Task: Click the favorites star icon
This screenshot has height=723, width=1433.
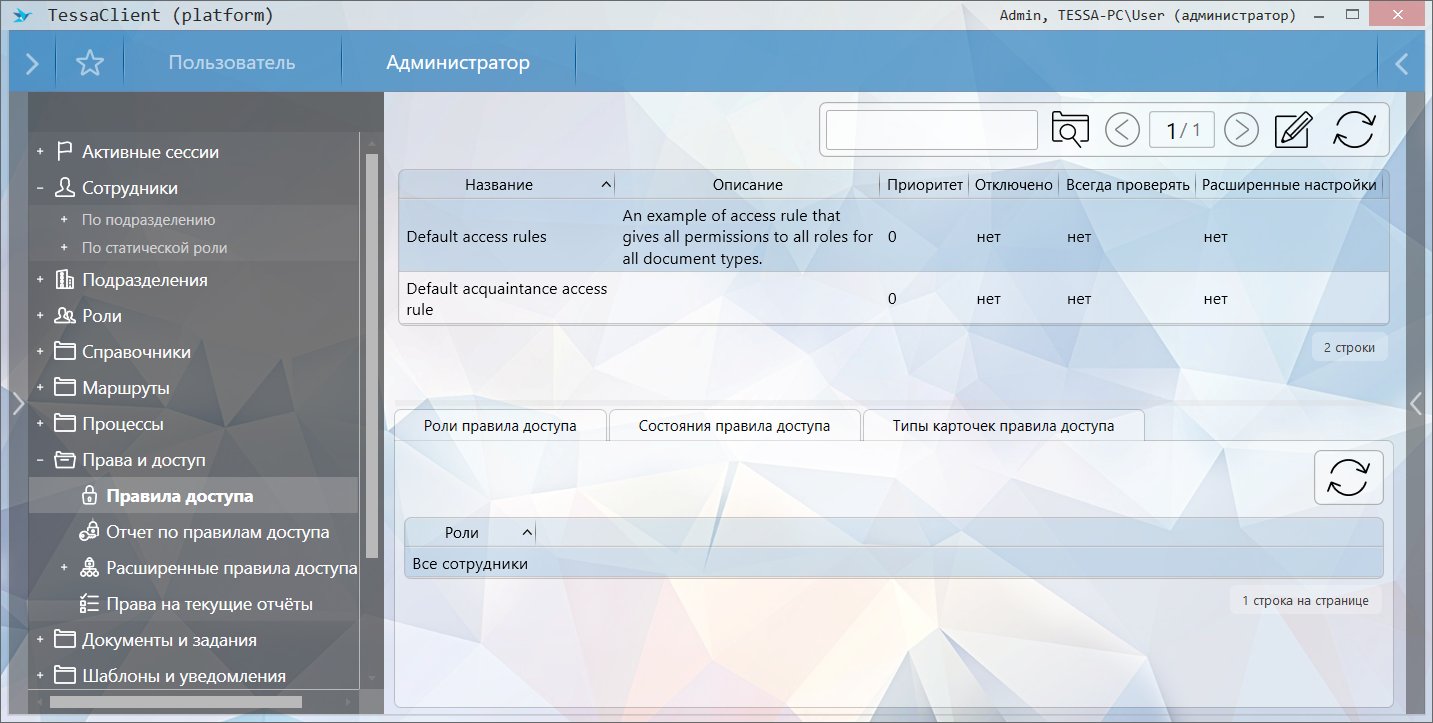Action: tap(90, 64)
